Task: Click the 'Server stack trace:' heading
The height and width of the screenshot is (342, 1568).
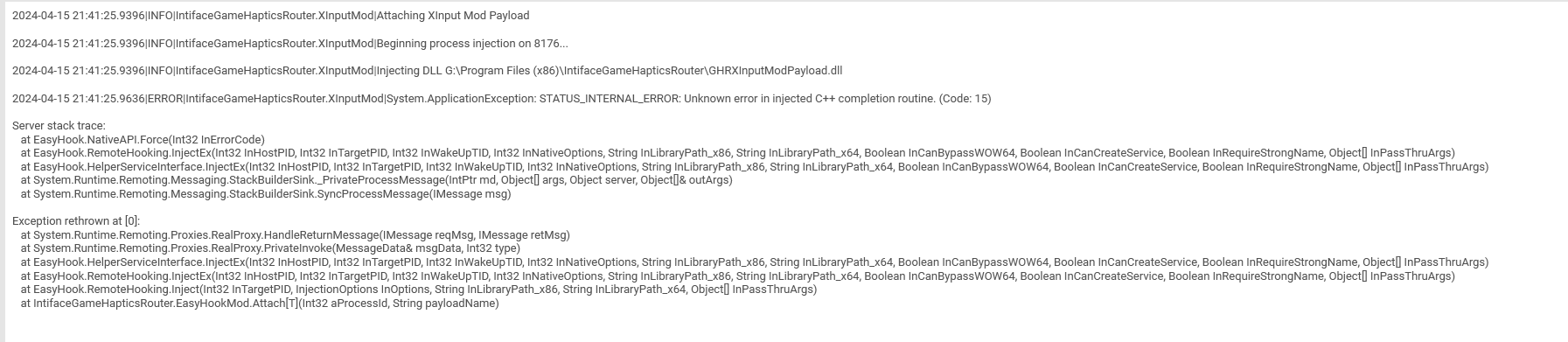Action: coord(59,126)
